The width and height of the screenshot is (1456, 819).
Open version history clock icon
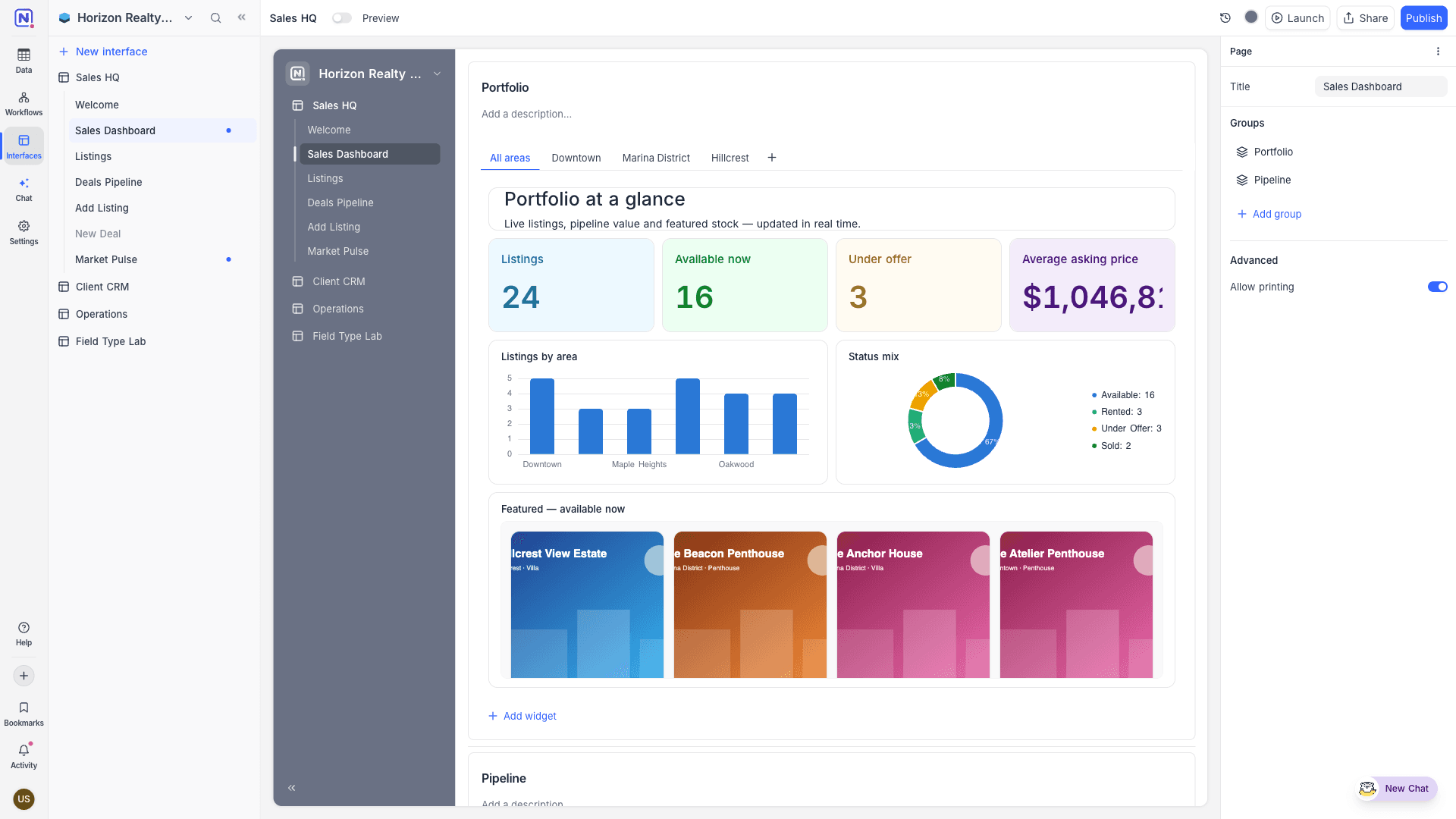click(1225, 18)
